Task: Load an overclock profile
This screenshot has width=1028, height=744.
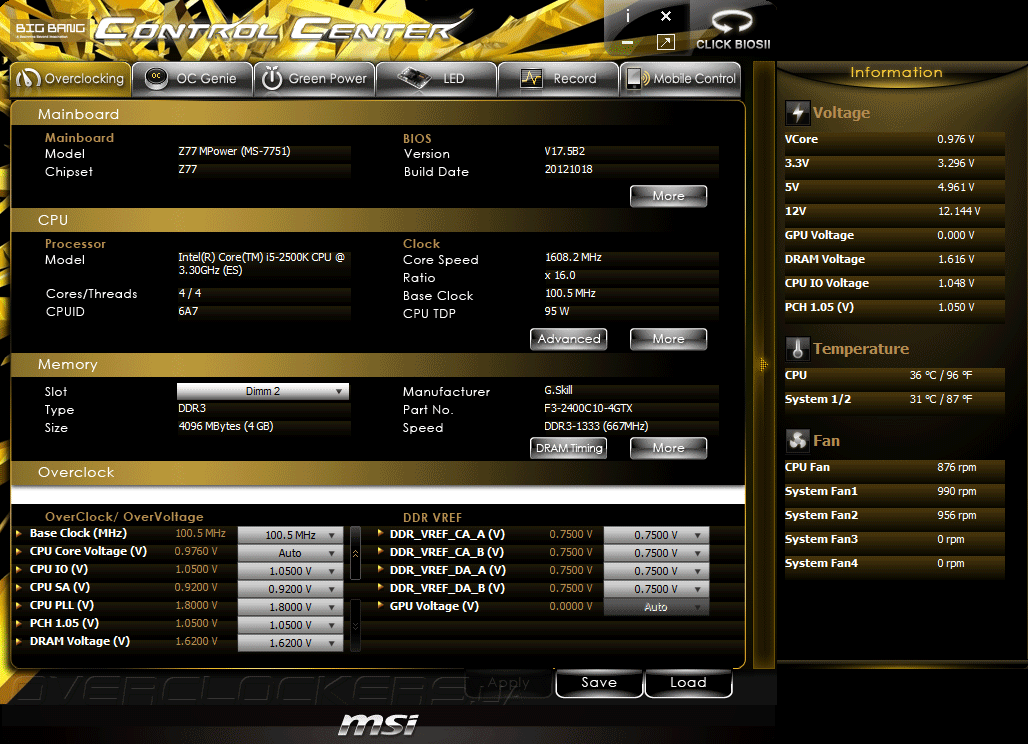Action: click(688, 682)
